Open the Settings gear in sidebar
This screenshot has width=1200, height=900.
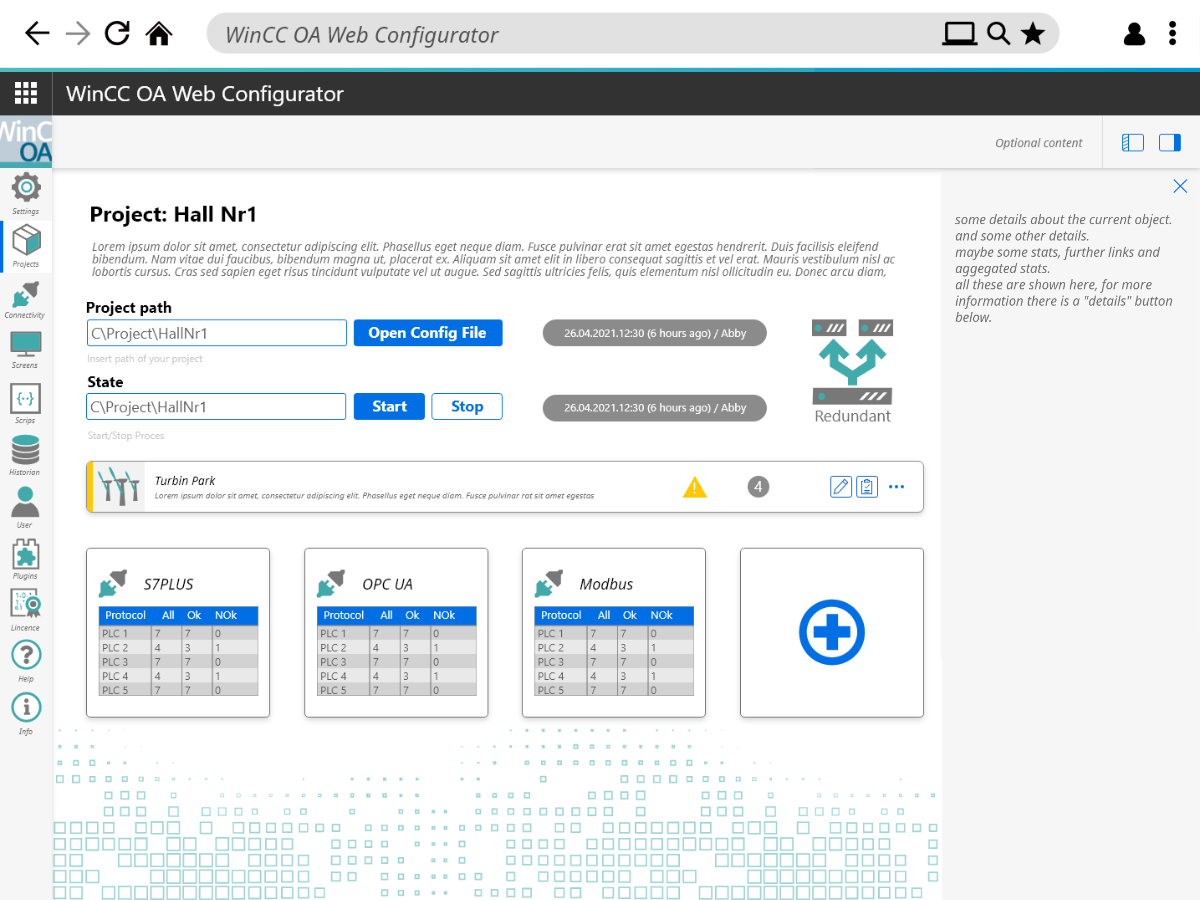point(26,188)
